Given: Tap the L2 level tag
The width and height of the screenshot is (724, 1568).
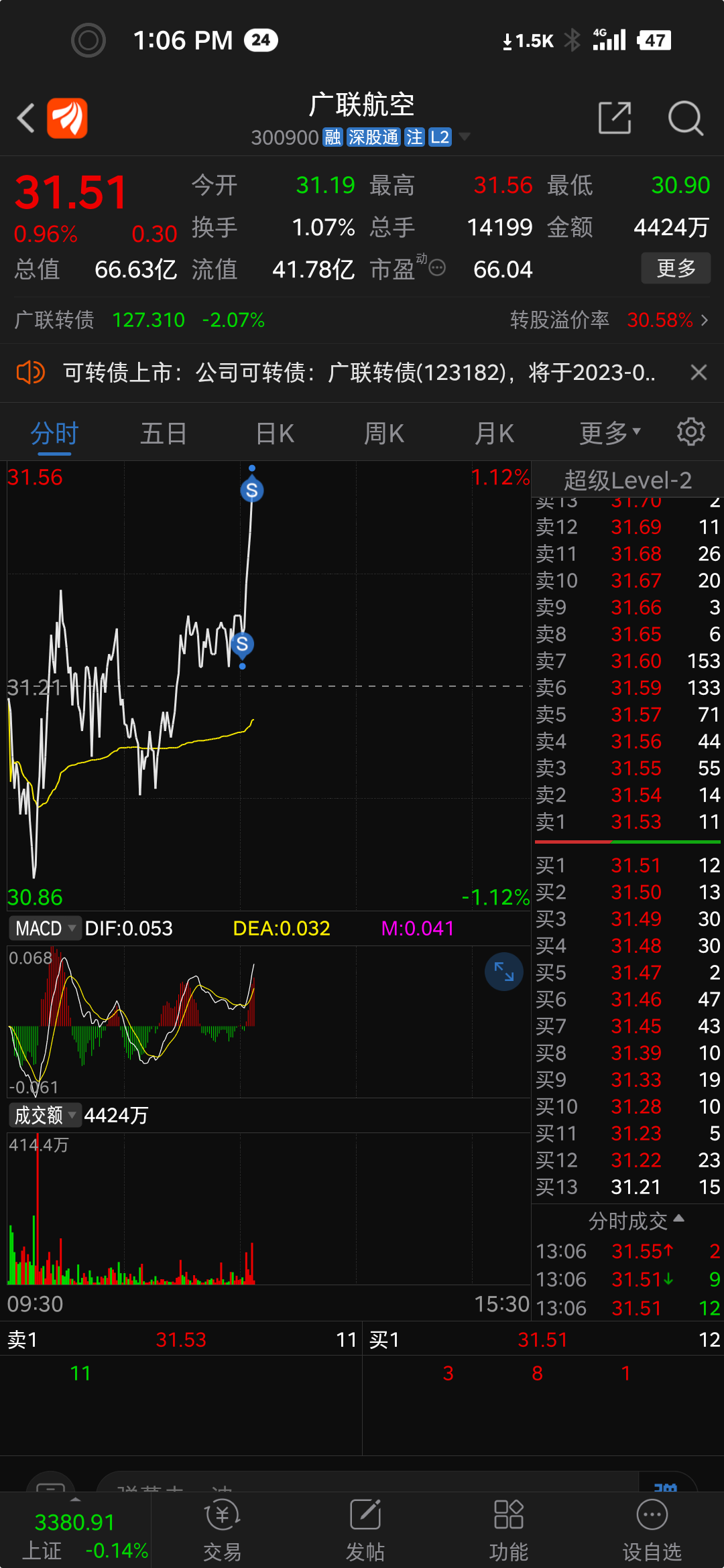Looking at the screenshot, I should point(440,137).
